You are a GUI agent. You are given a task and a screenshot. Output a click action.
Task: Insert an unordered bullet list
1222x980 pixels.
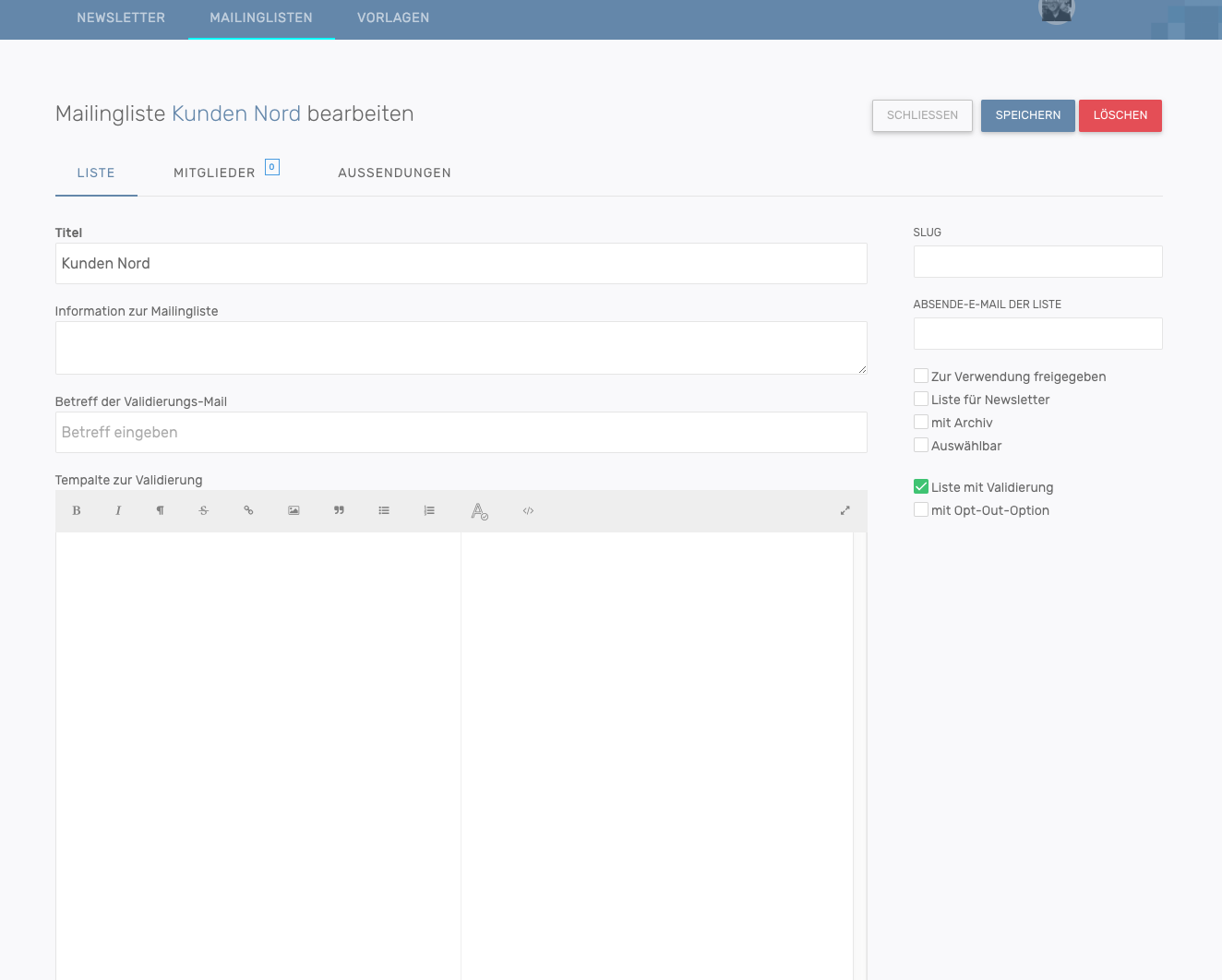pyautogui.click(x=384, y=510)
